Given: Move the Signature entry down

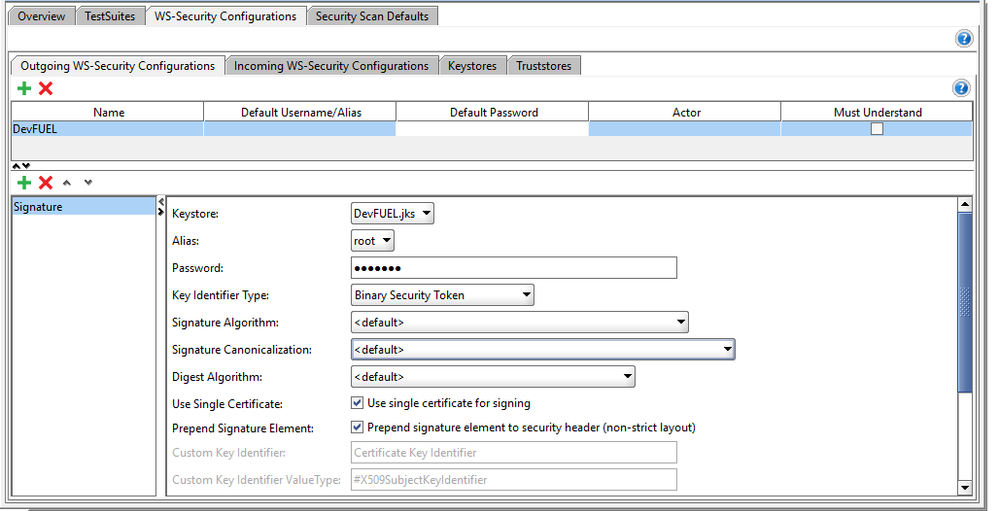Looking at the screenshot, I should (88, 183).
